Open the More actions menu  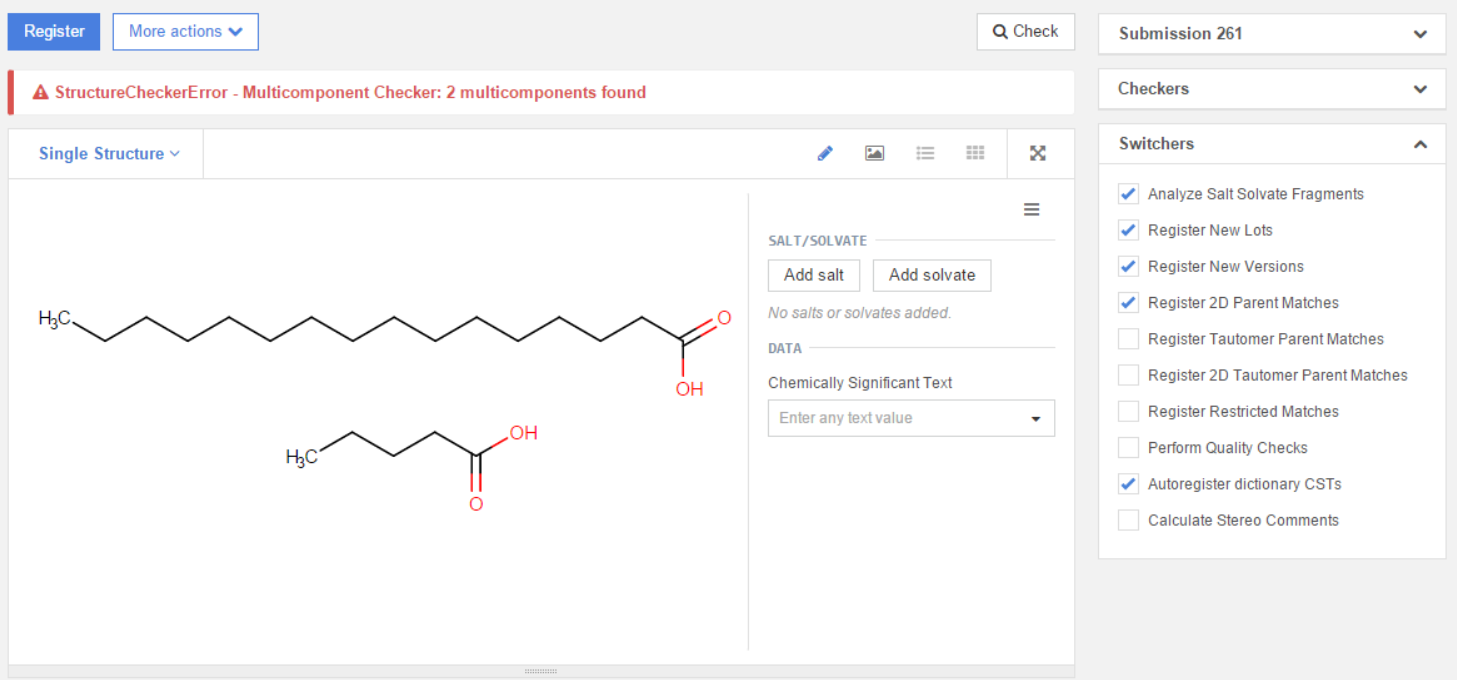pos(185,32)
